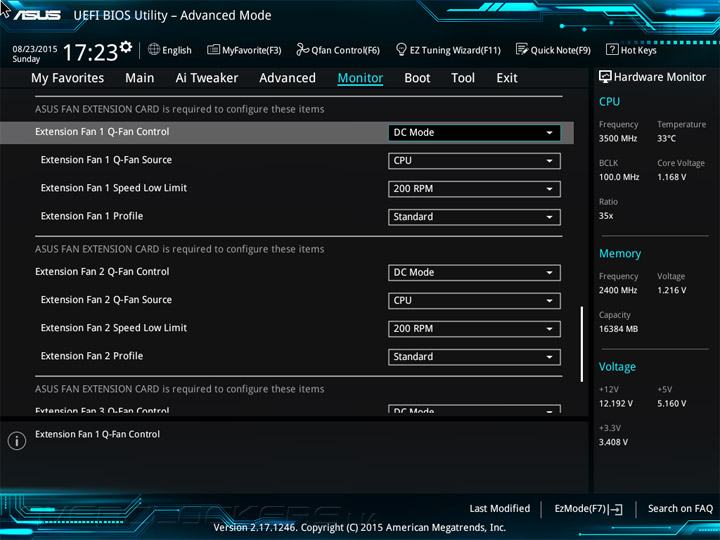Screen dimensions: 720x540
Task: Open Extension Fan 2 Profile dropdown
Action: [x=474, y=357]
